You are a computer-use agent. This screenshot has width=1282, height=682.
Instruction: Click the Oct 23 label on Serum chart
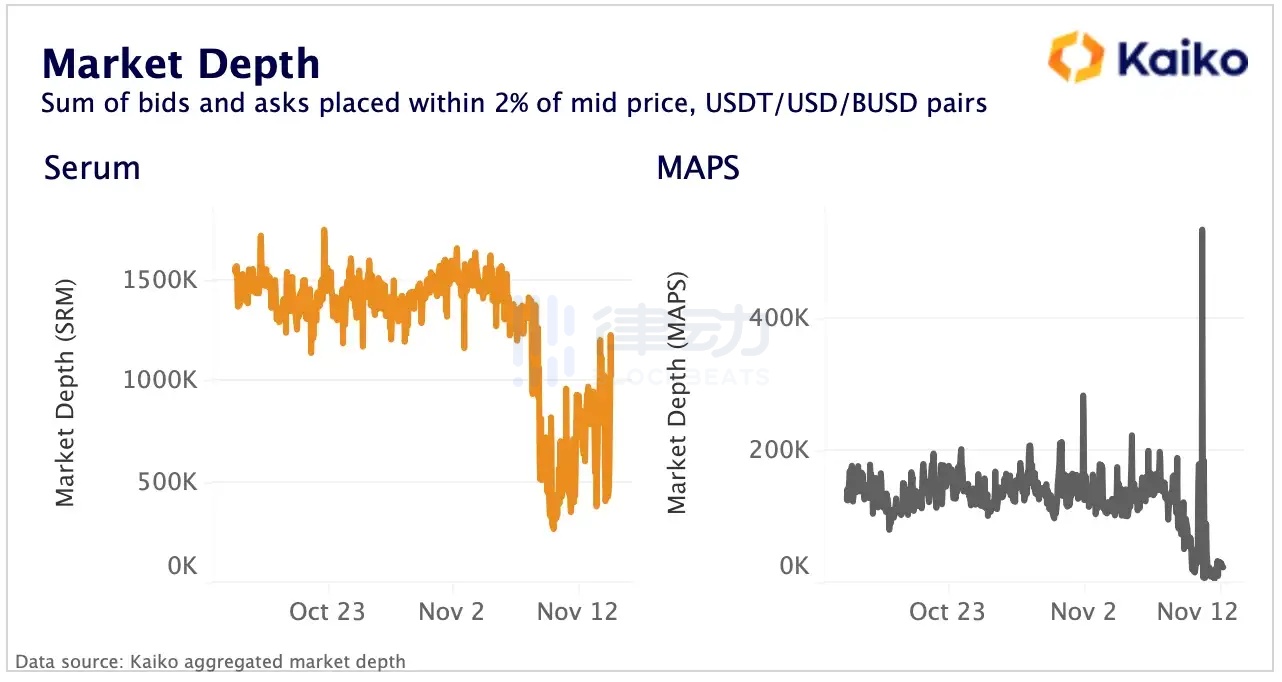click(326, 611)
